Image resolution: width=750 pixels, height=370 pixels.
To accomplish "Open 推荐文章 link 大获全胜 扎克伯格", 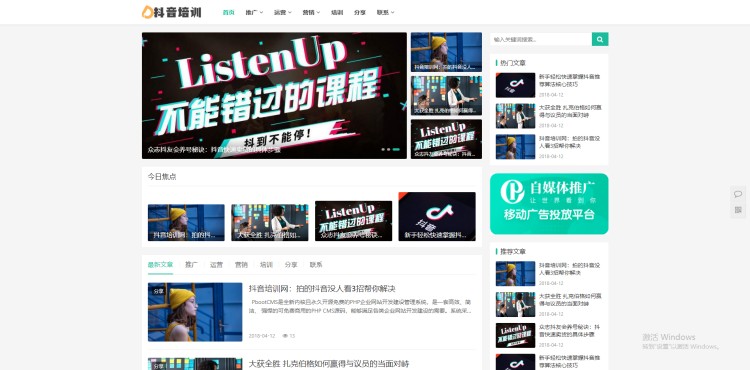I will point(570,300).
